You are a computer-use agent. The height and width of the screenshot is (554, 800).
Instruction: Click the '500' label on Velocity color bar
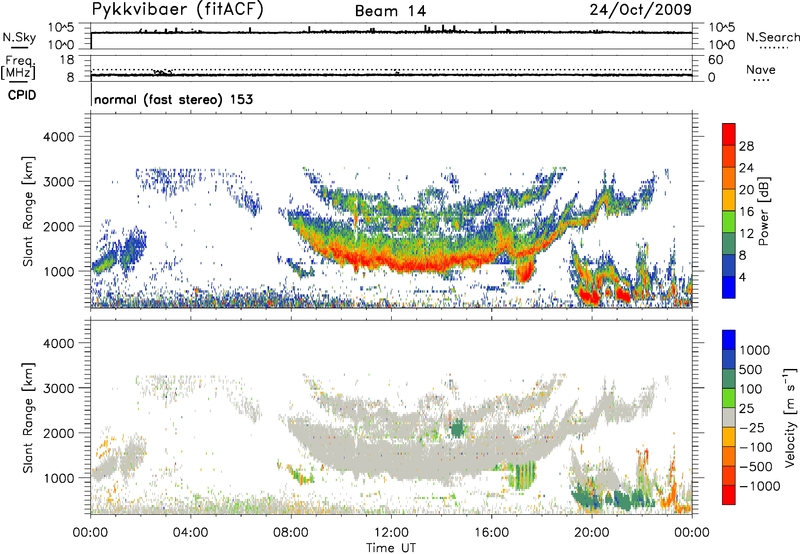[x=751, y=370]
